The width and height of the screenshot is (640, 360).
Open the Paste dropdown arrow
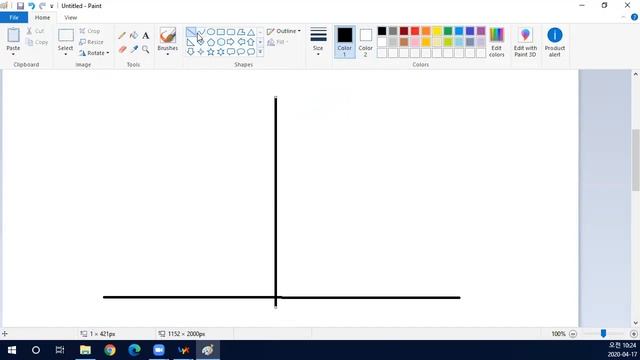[13, 54]
